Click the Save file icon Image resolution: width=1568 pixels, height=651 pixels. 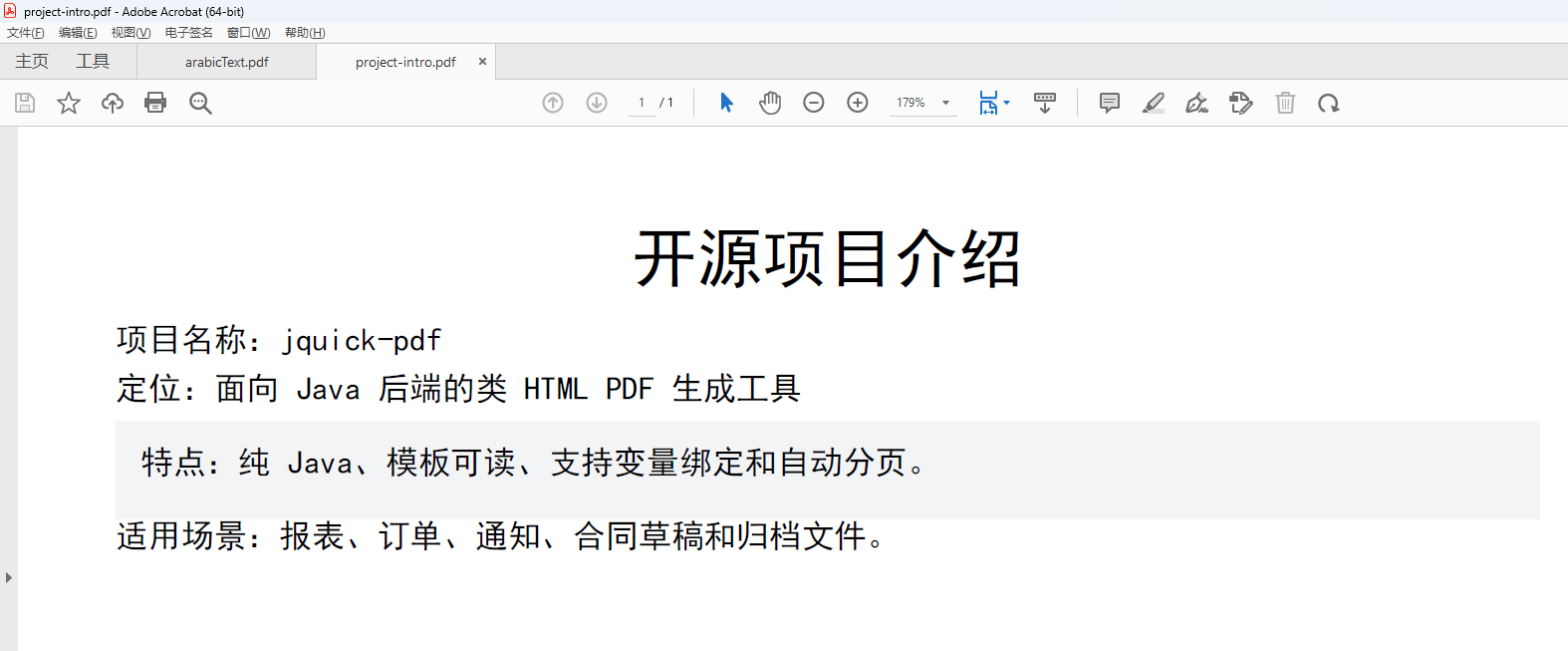[x=25, y=103]
